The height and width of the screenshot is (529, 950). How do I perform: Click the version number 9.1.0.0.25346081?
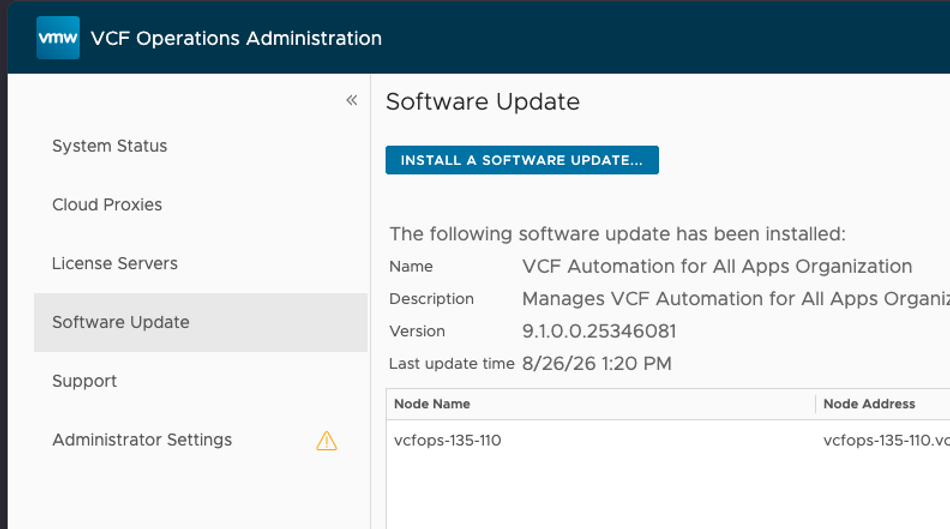coord(599,331)
